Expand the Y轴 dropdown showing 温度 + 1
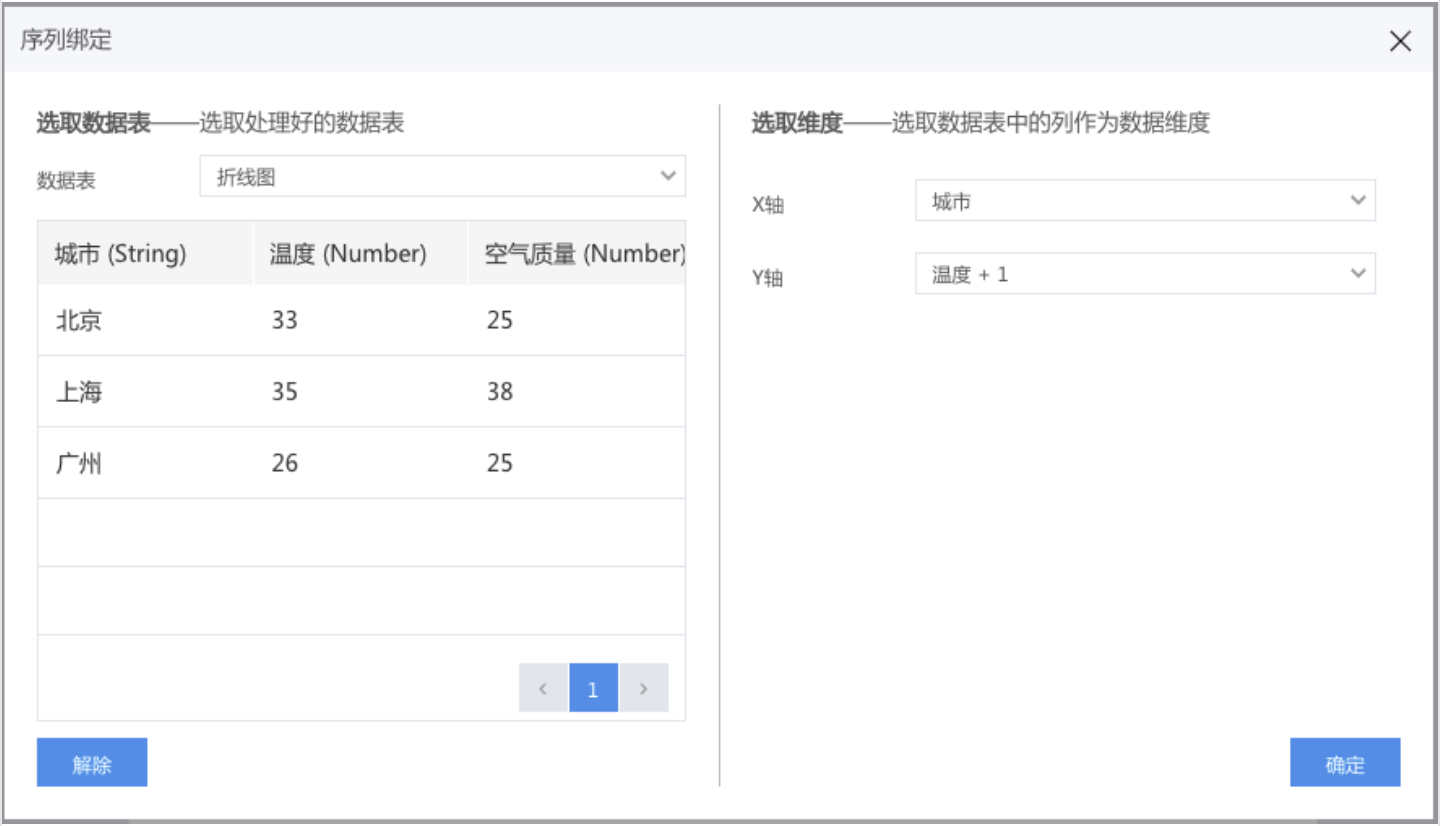This screenshot has height=826, width=1440. pos(1144,274)
